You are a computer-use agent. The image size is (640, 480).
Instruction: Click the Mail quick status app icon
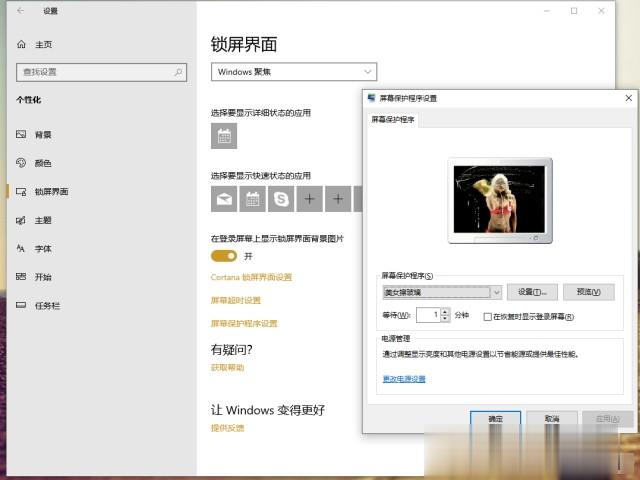pyautogui.click(x=224, y=199)
